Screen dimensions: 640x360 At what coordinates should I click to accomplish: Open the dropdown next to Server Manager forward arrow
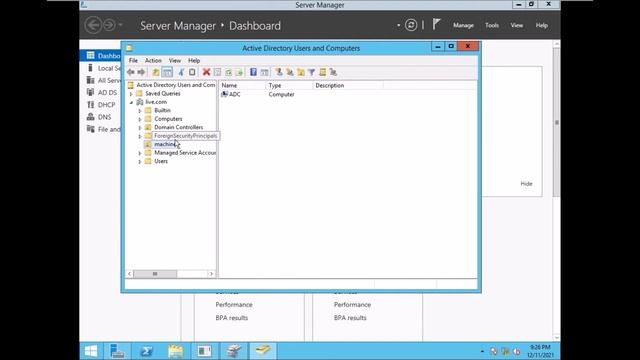[120, 25]
